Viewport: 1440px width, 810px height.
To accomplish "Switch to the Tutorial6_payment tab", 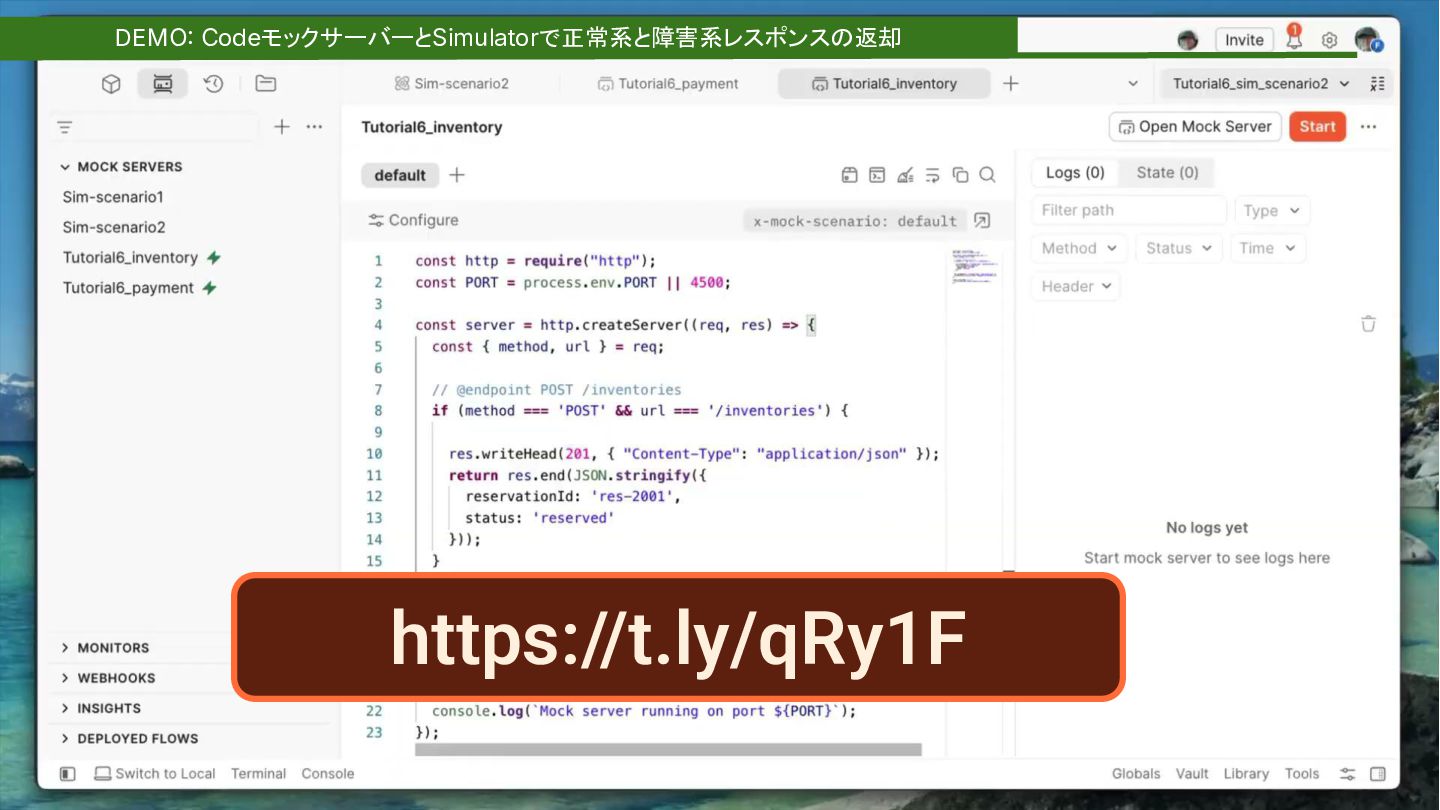I will click(668, 84).
